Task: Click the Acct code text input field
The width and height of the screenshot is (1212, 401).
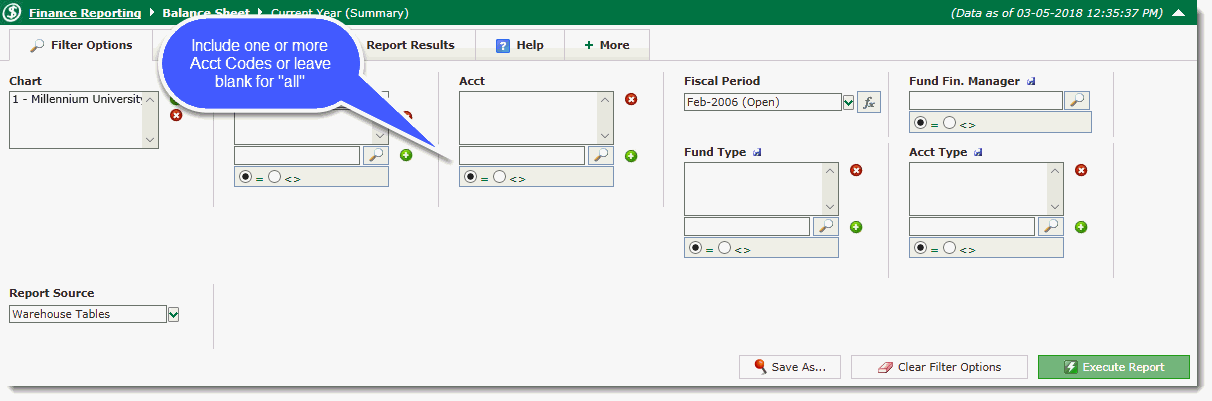Action: [x=522, y=156]
